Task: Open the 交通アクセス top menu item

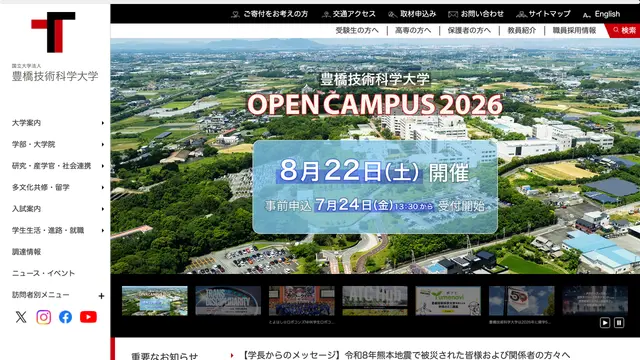Action: click(349, 14)
